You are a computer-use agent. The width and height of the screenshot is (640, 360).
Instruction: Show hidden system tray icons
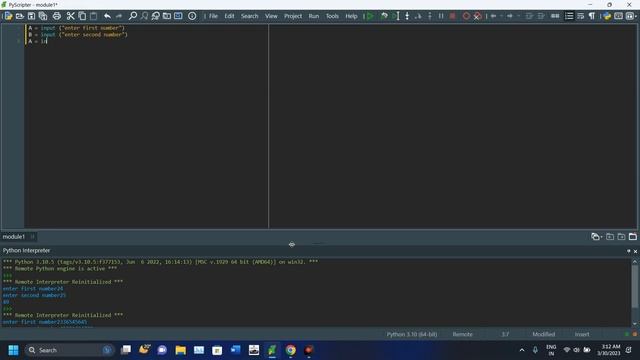[522, 350]
